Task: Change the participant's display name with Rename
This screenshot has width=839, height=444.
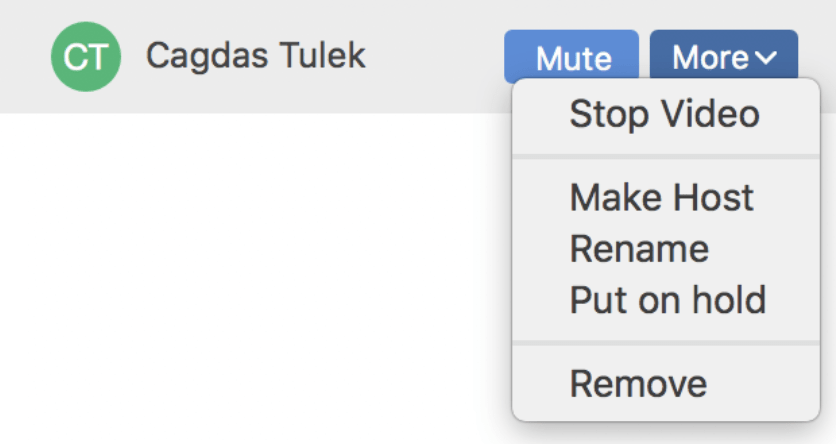Action: (x=639, y=248)
